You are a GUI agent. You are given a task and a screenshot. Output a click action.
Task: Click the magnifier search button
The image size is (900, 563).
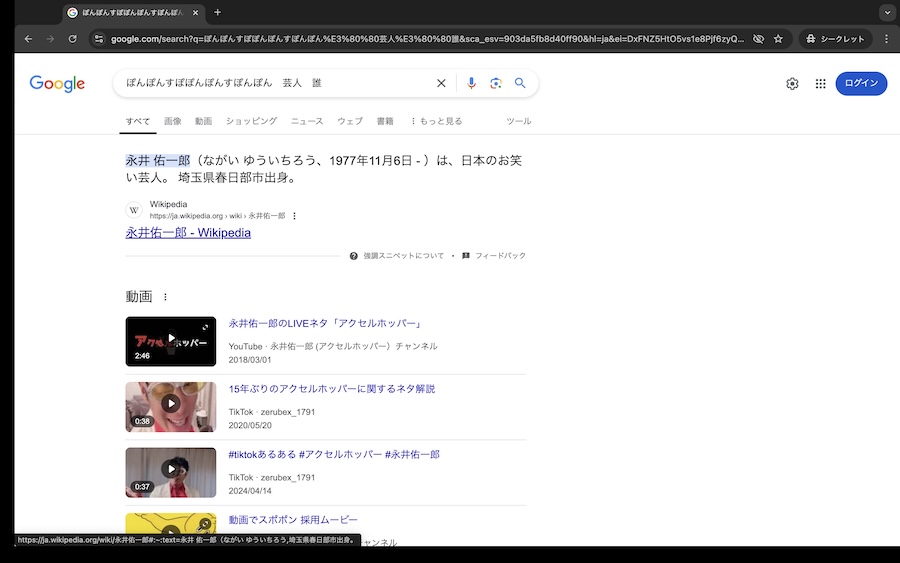pos(520,83)
